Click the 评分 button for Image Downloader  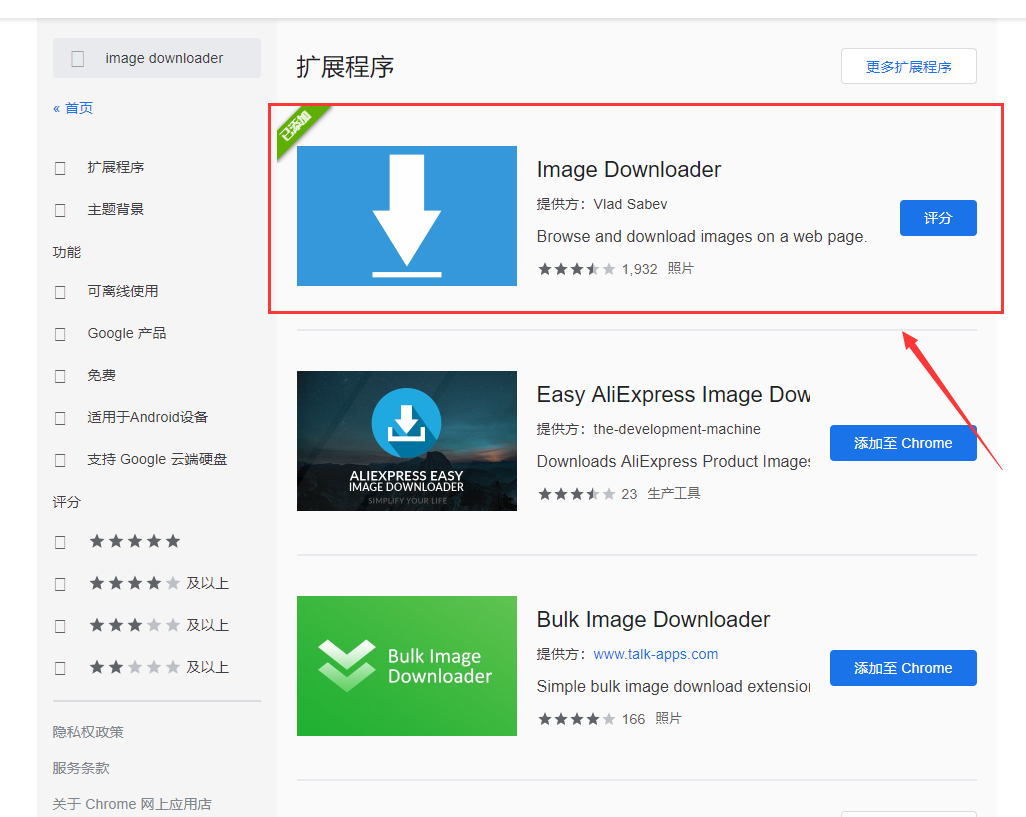click(938, 217)
